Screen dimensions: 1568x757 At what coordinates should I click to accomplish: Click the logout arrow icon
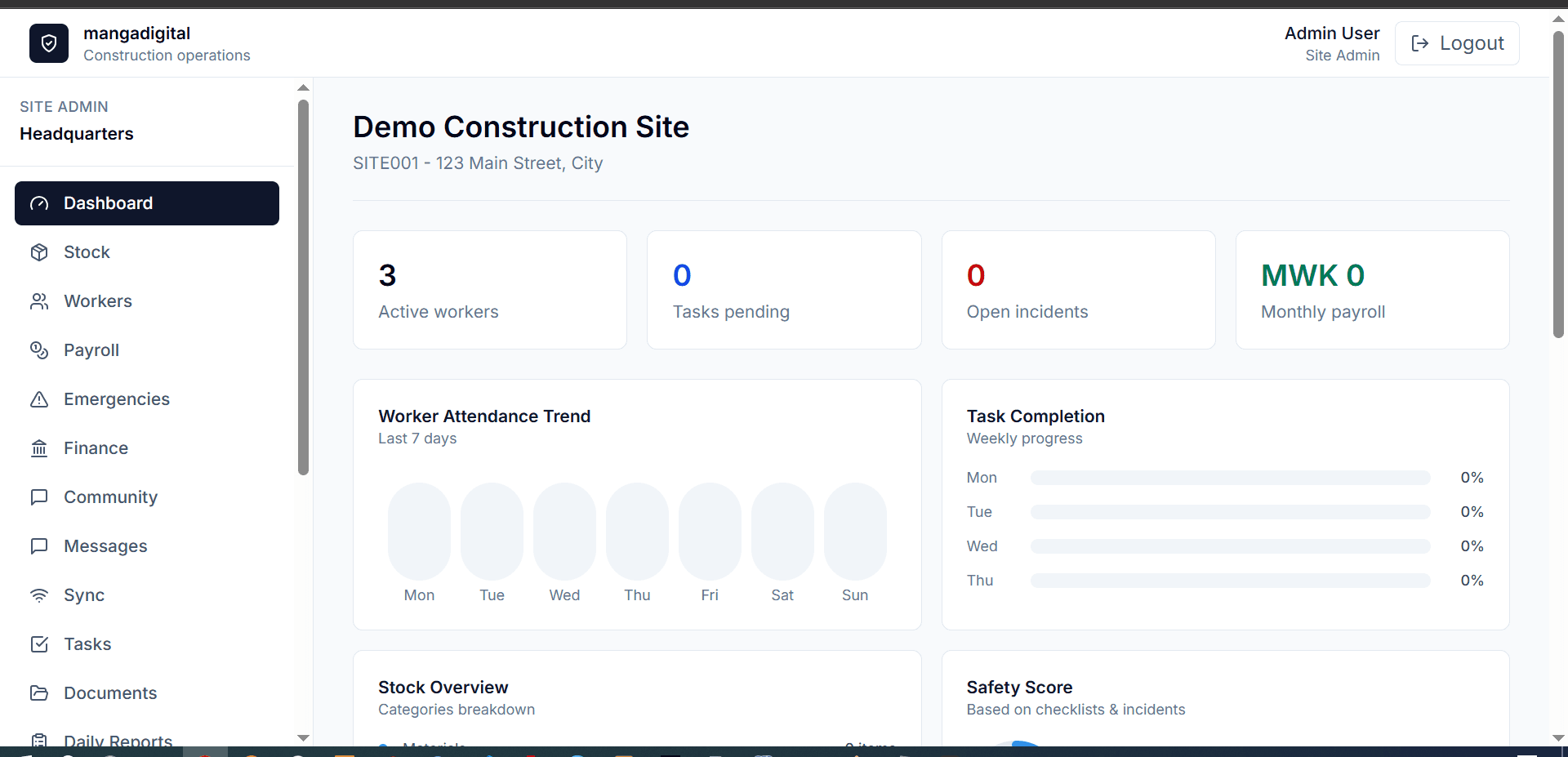coord(1420,43)
